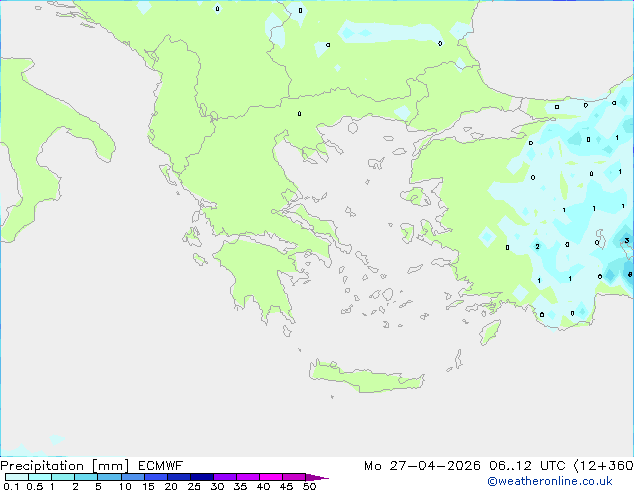Pick the 25 to 30 mm navy swatch

(201, 477)
